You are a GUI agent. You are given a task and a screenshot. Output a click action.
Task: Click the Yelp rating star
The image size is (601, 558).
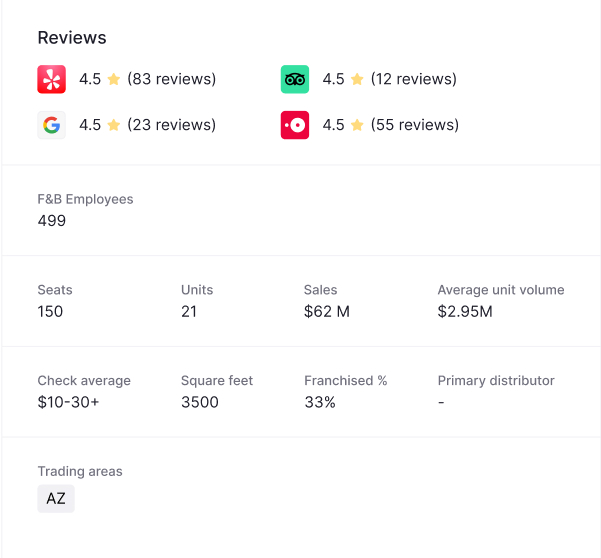(114, 79)
